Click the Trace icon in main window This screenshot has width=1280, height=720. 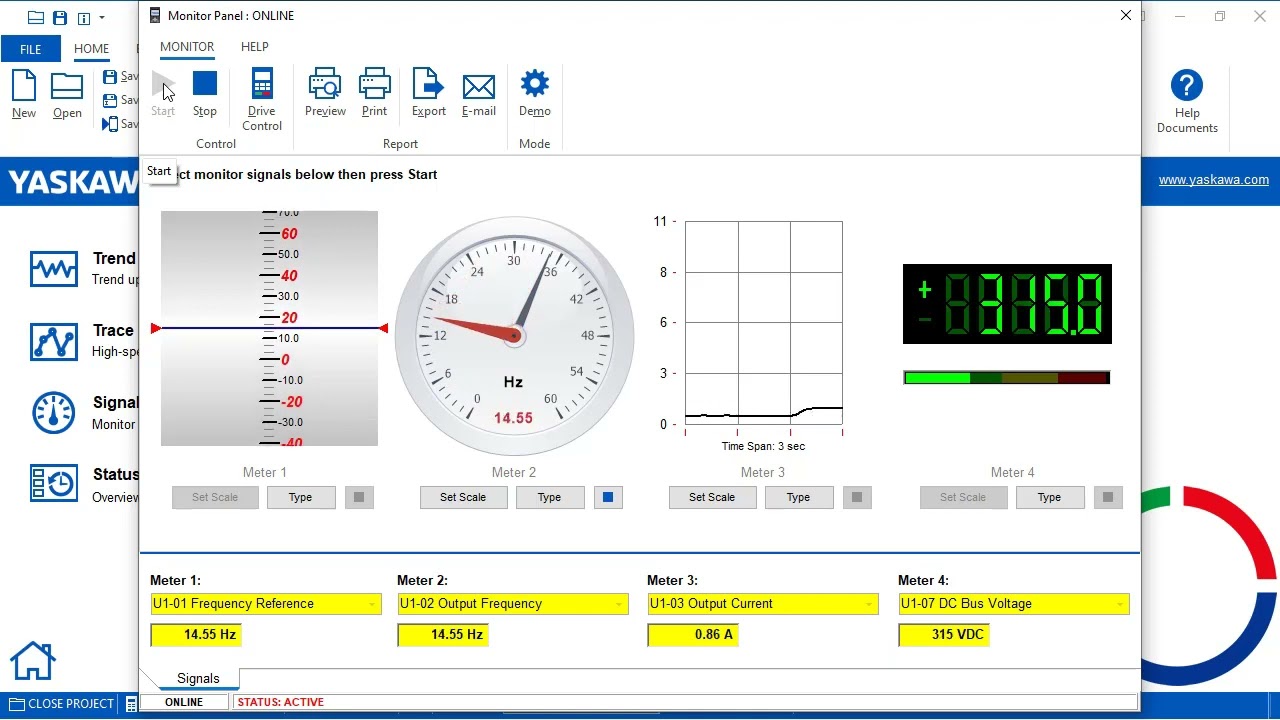click(54, 342)
